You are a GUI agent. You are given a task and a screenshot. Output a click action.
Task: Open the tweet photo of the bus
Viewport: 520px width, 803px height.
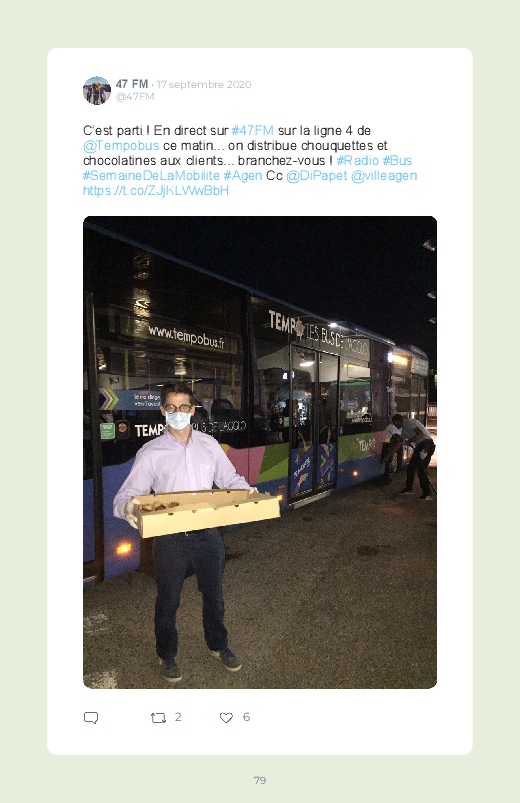click(x=260, y=452)
